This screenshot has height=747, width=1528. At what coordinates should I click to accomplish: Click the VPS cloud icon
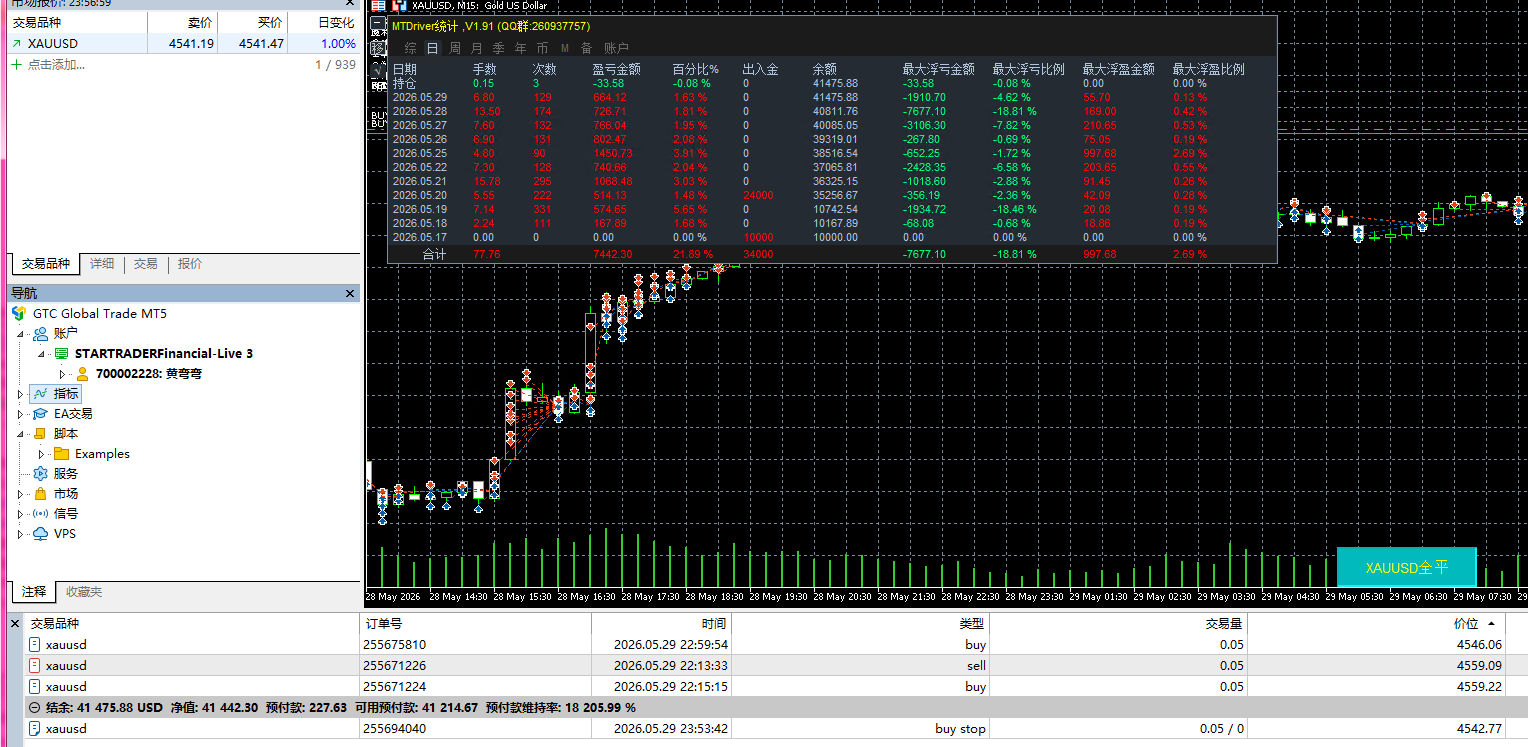tap(40, 534)
